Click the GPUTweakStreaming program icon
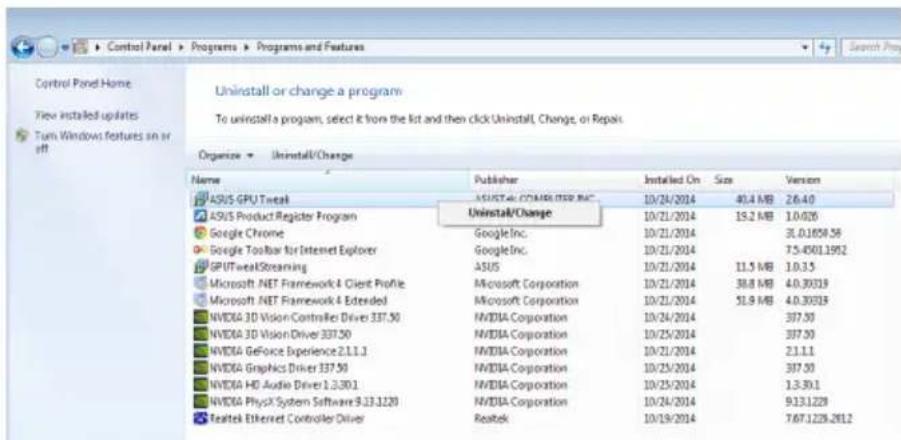The width and height of the screenshot is (901, 440). click(x=201, y=267)
